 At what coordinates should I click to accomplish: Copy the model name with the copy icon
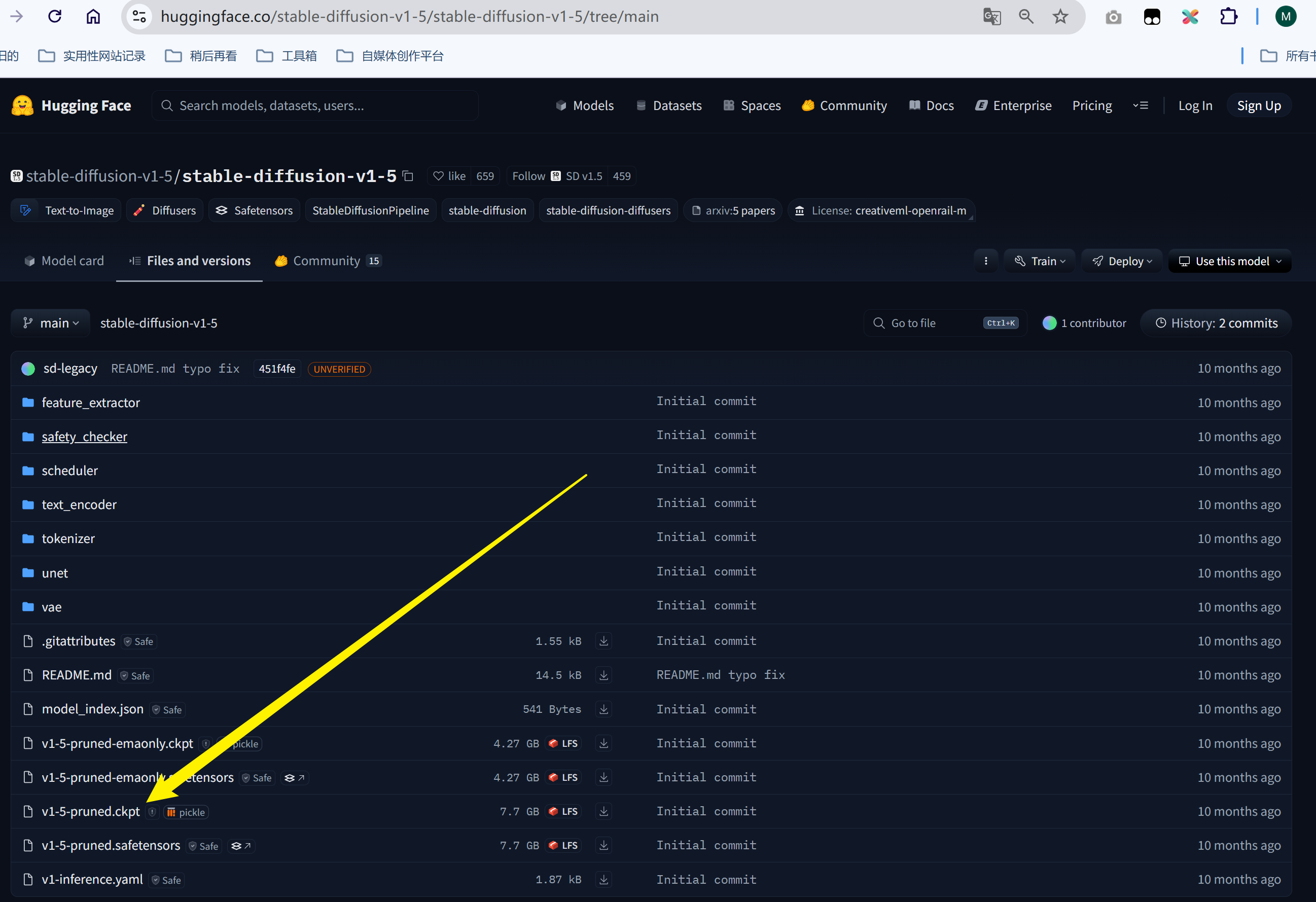(x=408, y=176)
